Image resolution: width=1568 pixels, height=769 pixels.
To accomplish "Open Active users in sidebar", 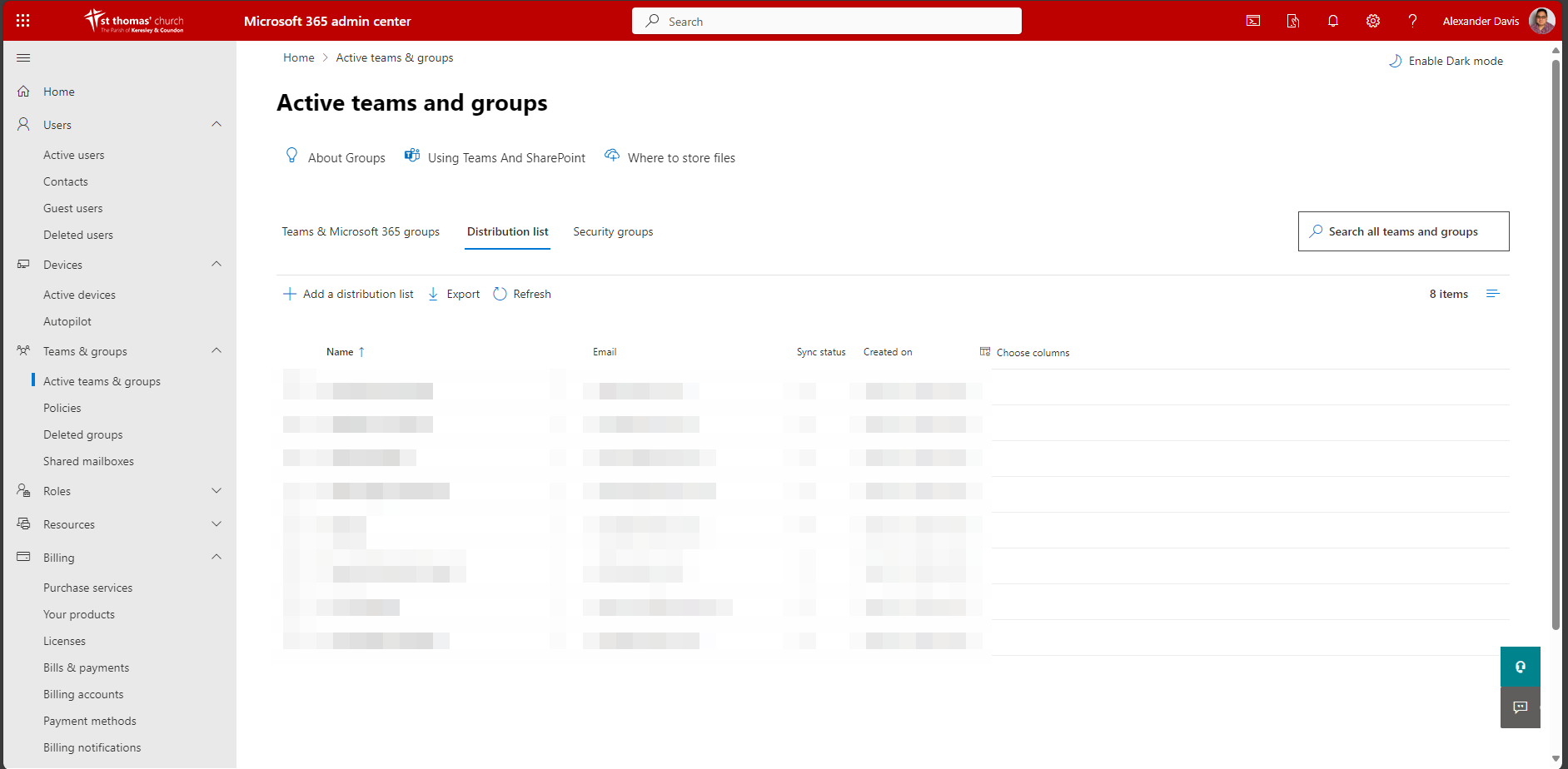I will (x=74, y=155).
